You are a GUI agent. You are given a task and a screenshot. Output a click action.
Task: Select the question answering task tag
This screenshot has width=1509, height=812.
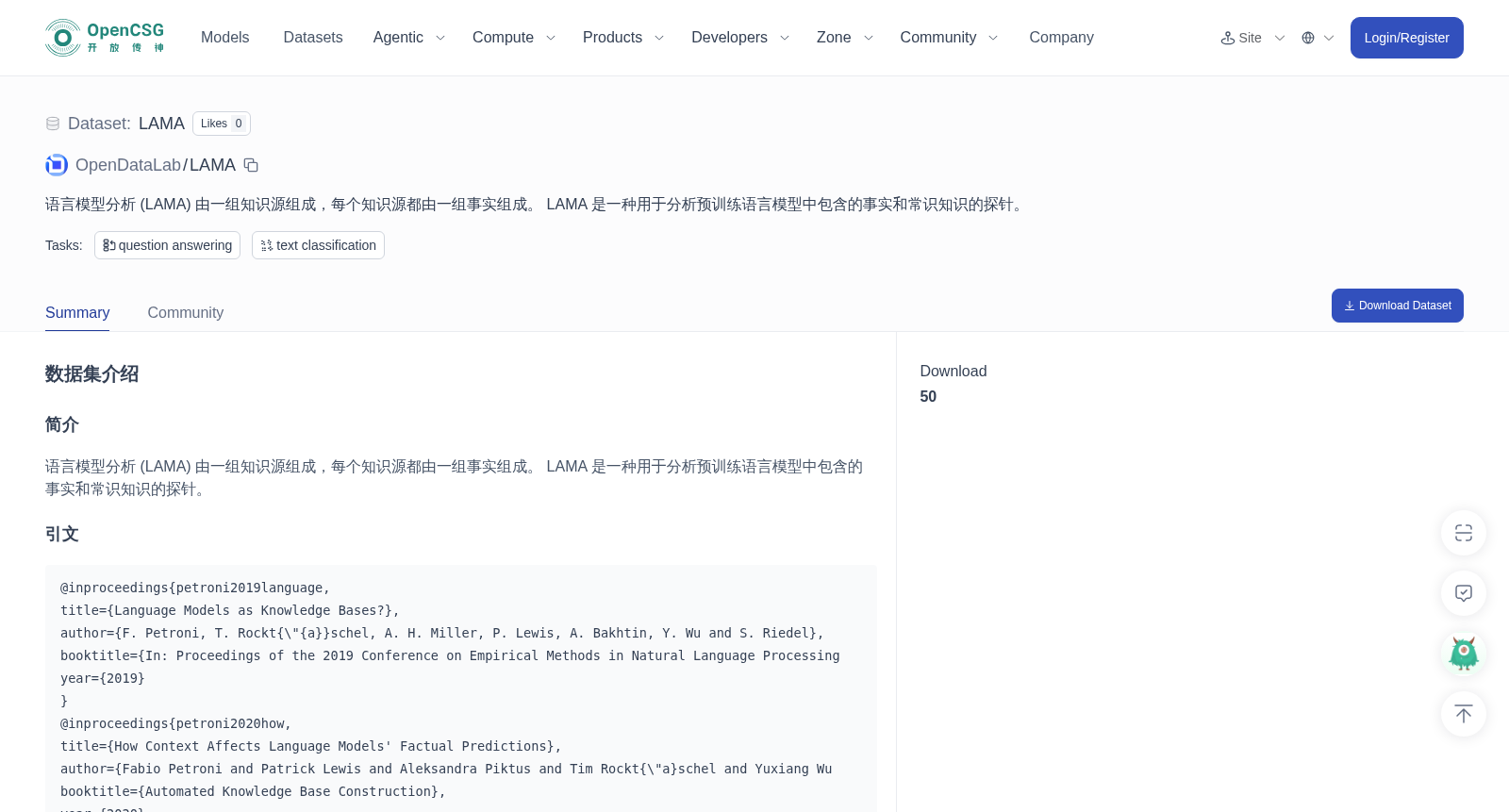click(x=167, y=245)
